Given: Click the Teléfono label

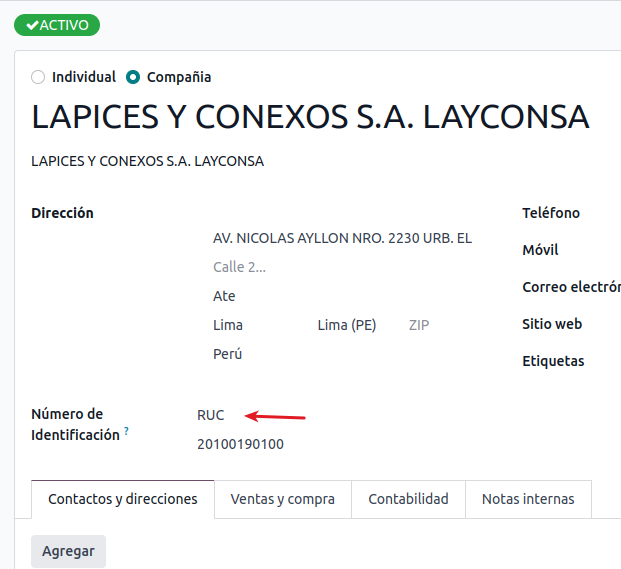Looking at the screenshot, I should pos(551,213).
